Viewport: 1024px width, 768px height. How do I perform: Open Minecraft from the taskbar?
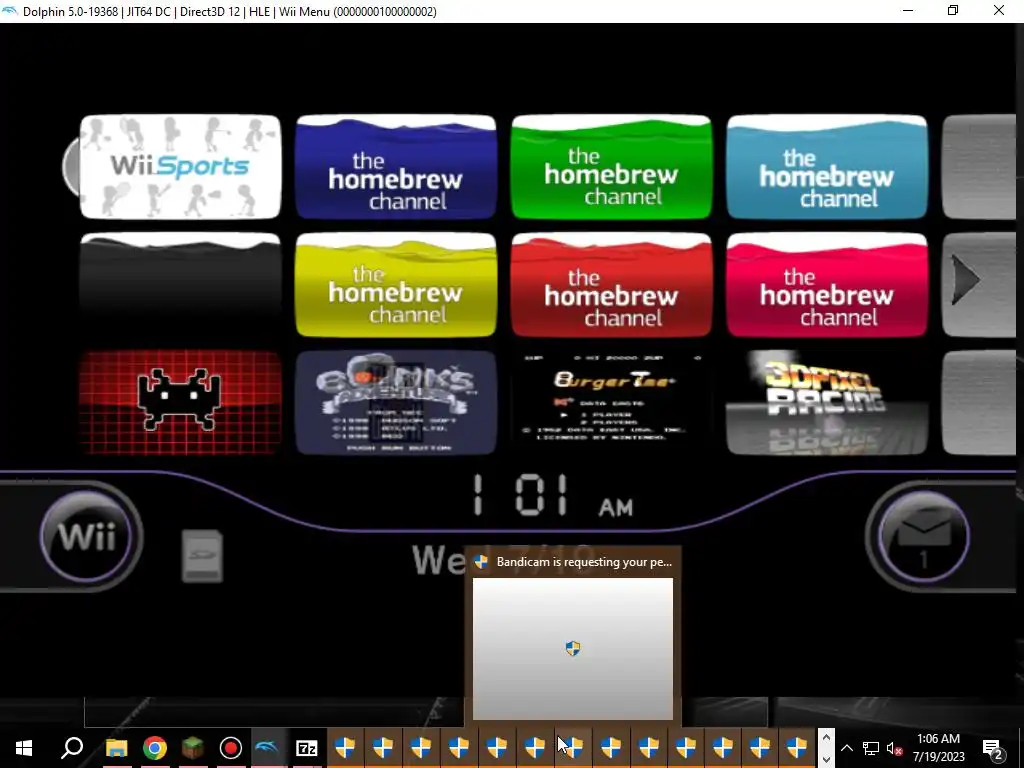(193, 748)
